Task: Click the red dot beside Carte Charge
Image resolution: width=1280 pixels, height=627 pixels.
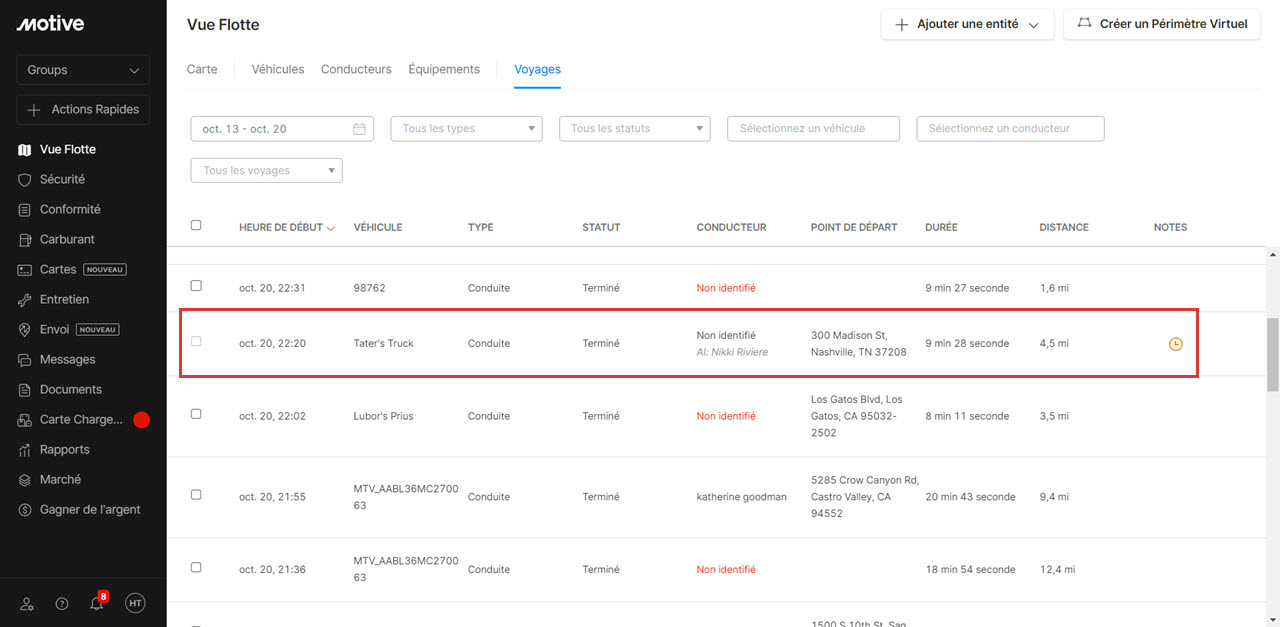Action: pos(142,420)
